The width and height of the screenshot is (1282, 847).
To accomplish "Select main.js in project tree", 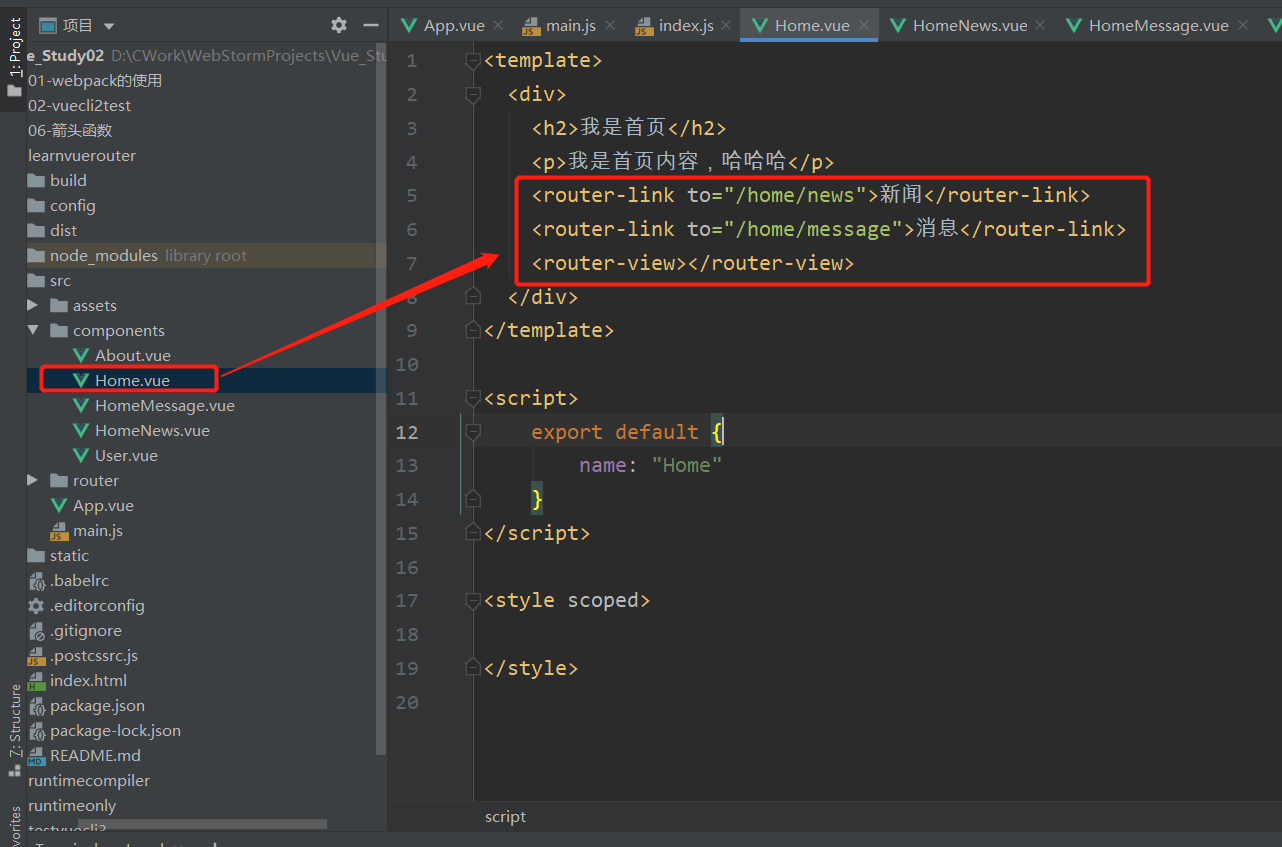I will click(x=98, y=530).
